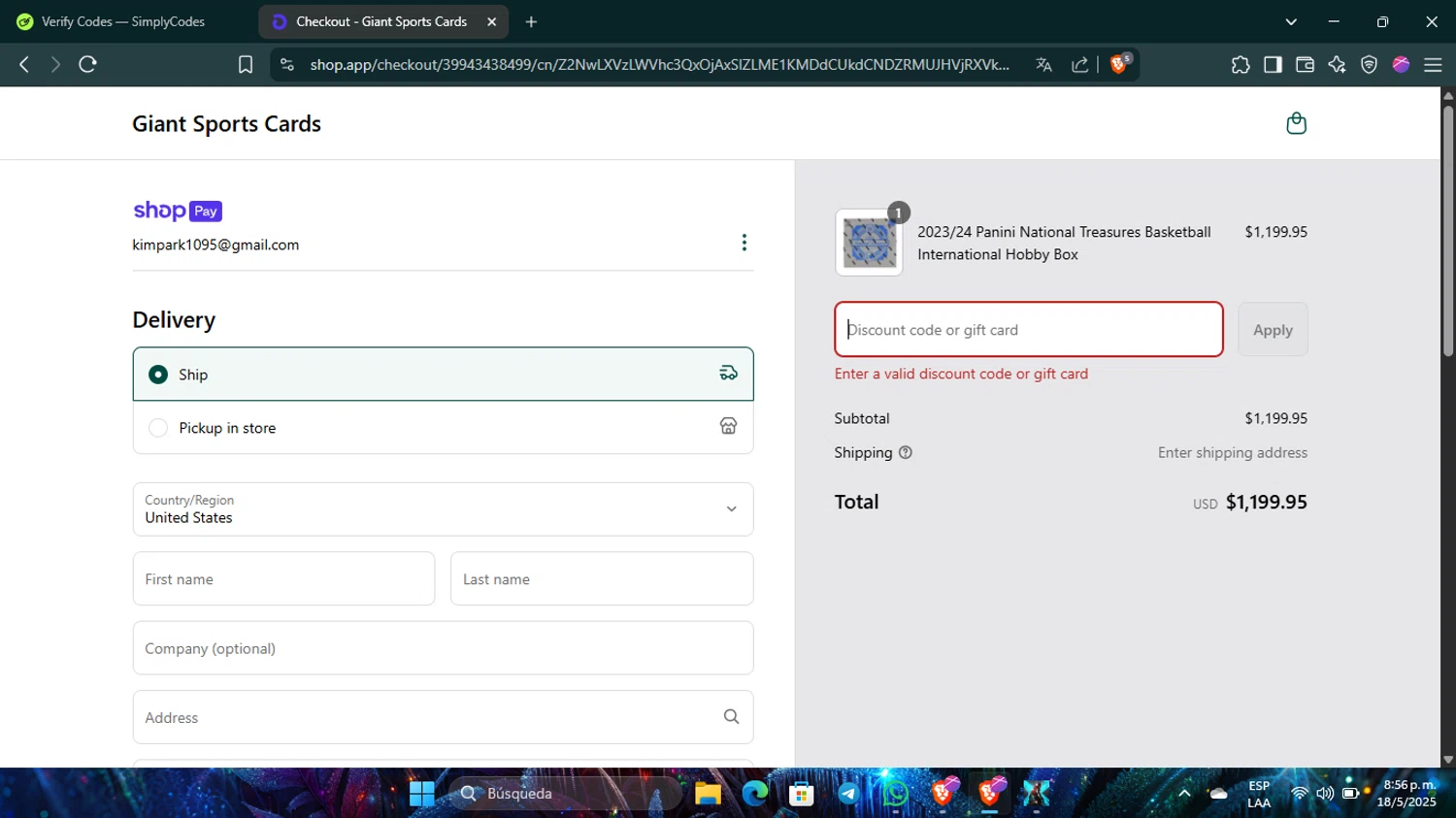1456x818 pixels.
Task: Show hidden system tray icons
Action: [1184, 794]
